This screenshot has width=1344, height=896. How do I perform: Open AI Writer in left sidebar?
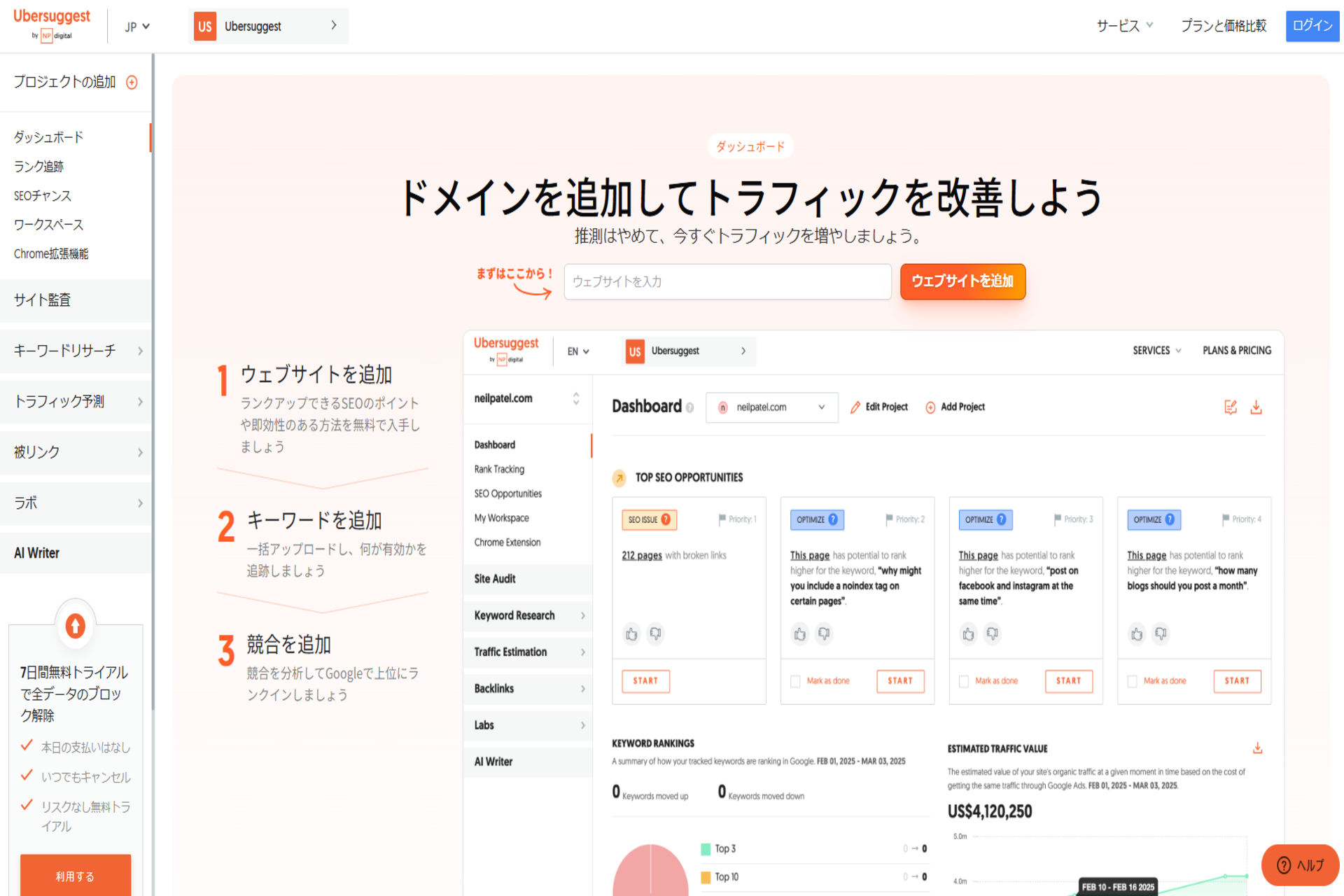76,553
